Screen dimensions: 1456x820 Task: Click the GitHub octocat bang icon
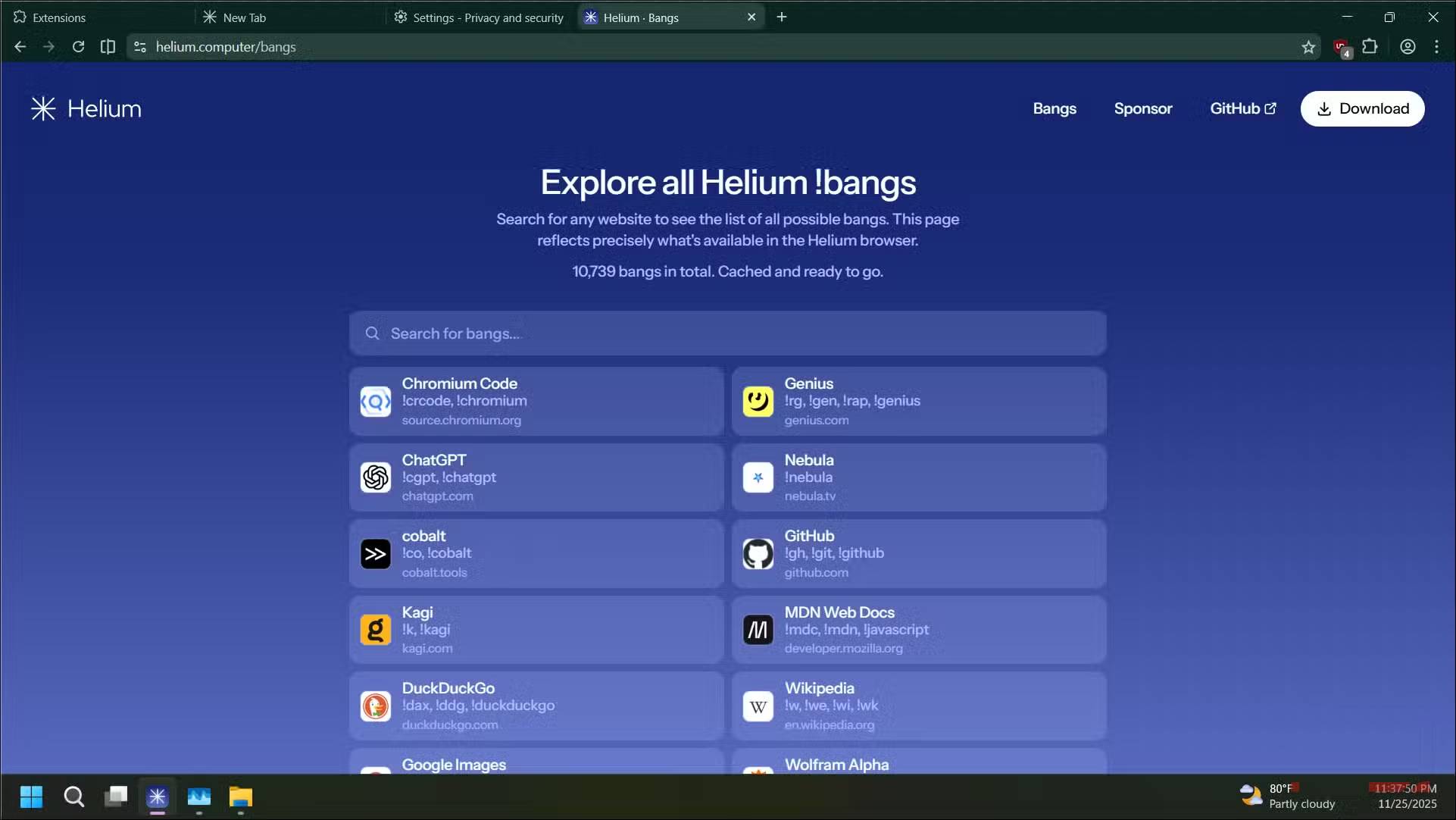pyautogui.click(x=758, y=554)
